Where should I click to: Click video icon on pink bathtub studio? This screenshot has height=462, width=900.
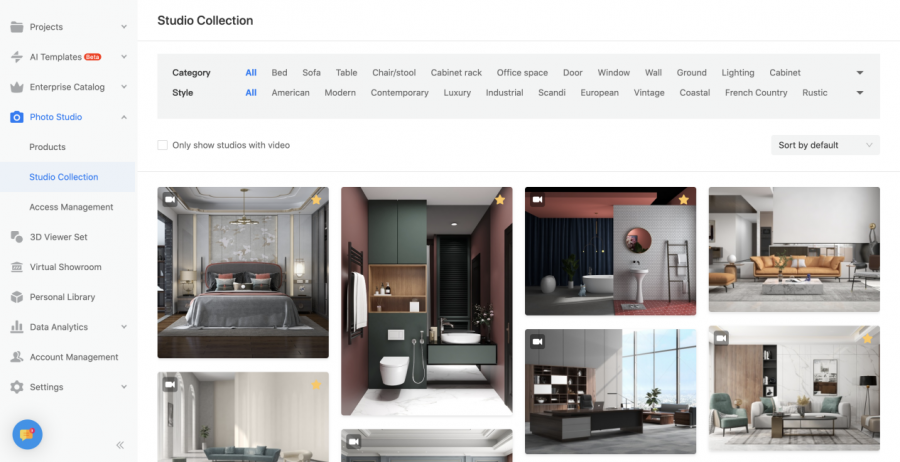tap(537, 199)
